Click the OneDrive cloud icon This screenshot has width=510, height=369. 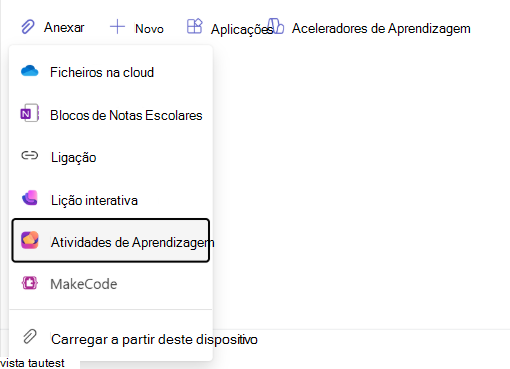30,71
